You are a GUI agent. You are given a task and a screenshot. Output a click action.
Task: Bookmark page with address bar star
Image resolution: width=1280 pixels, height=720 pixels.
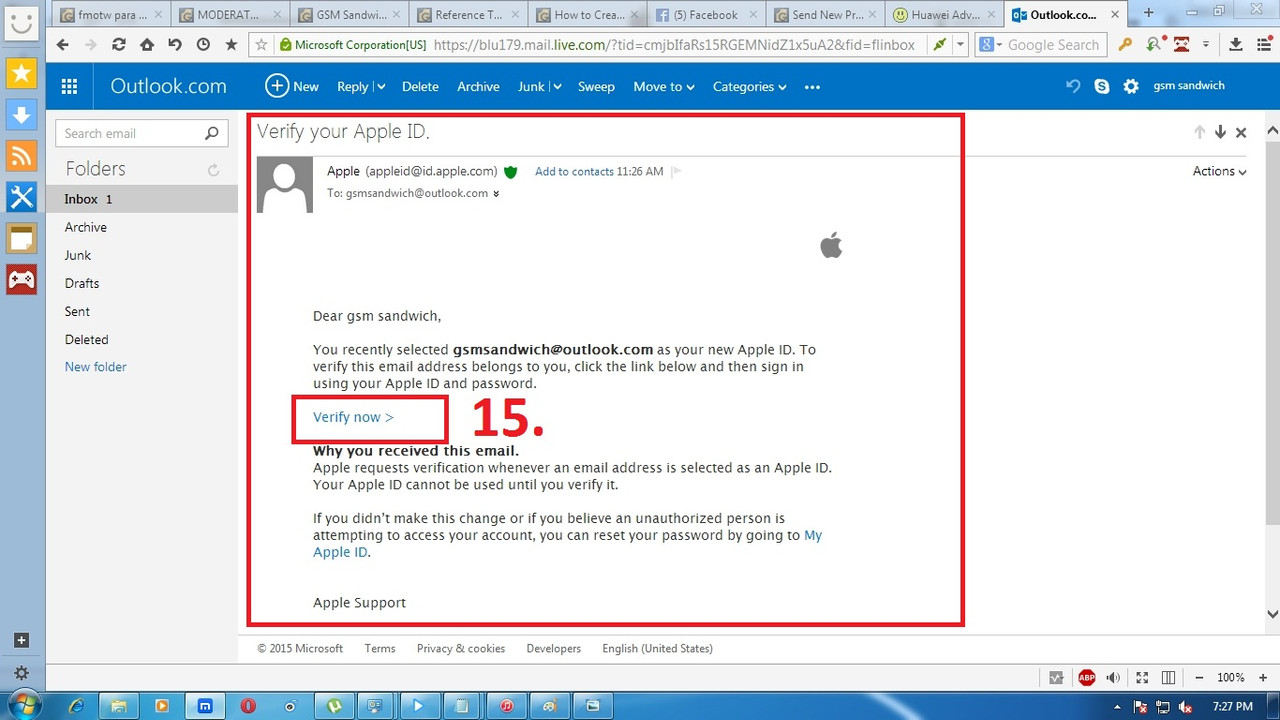(x=262, y=45)
